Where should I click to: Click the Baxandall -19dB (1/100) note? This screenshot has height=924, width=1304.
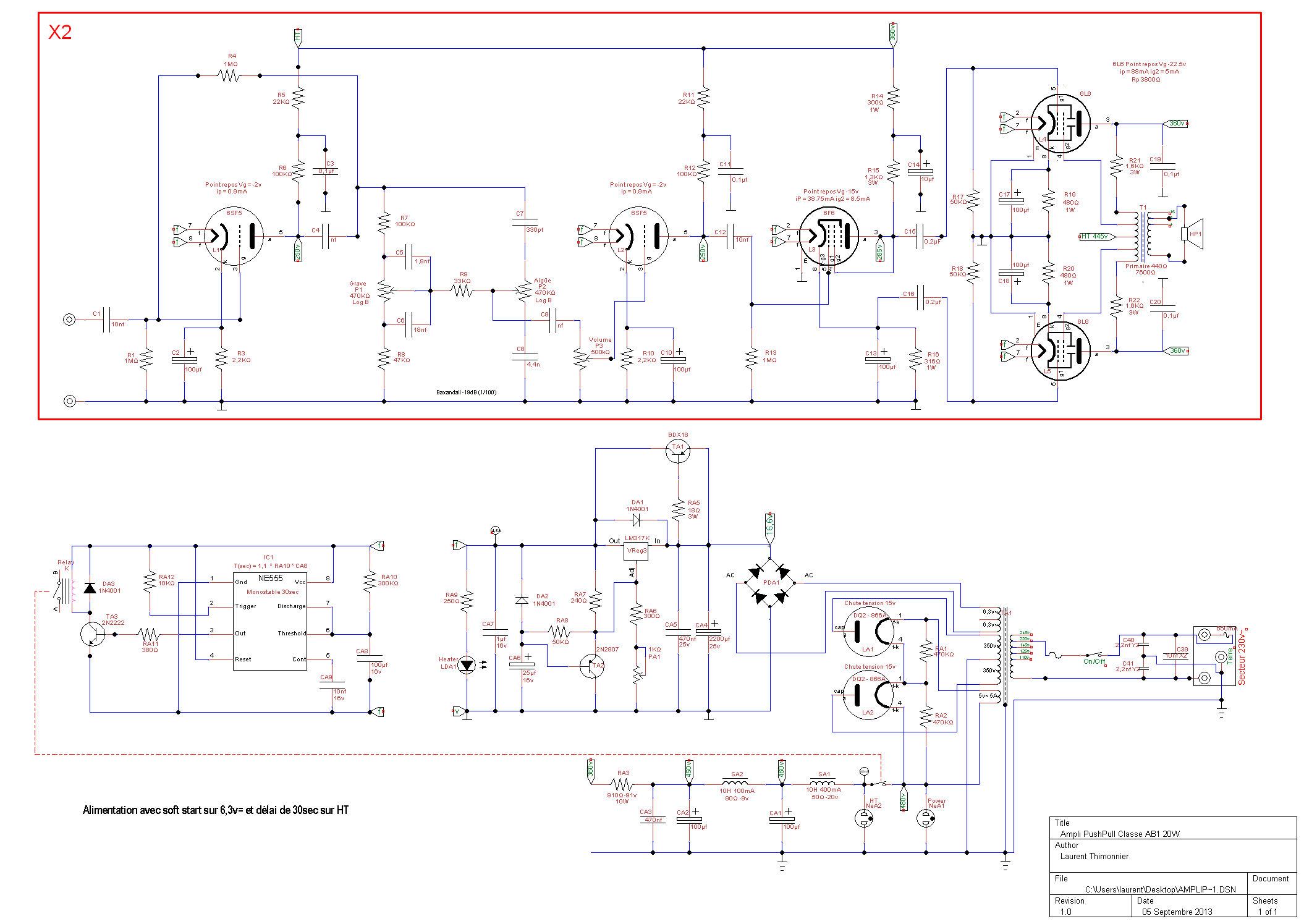(467, 392)
